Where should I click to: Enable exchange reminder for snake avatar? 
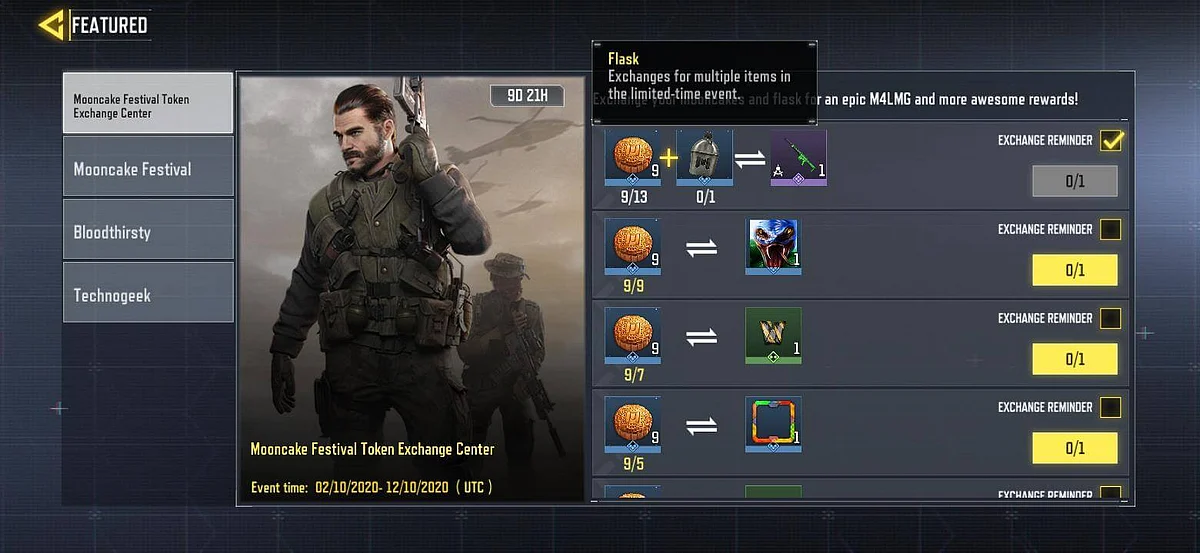click(1110, 230)
